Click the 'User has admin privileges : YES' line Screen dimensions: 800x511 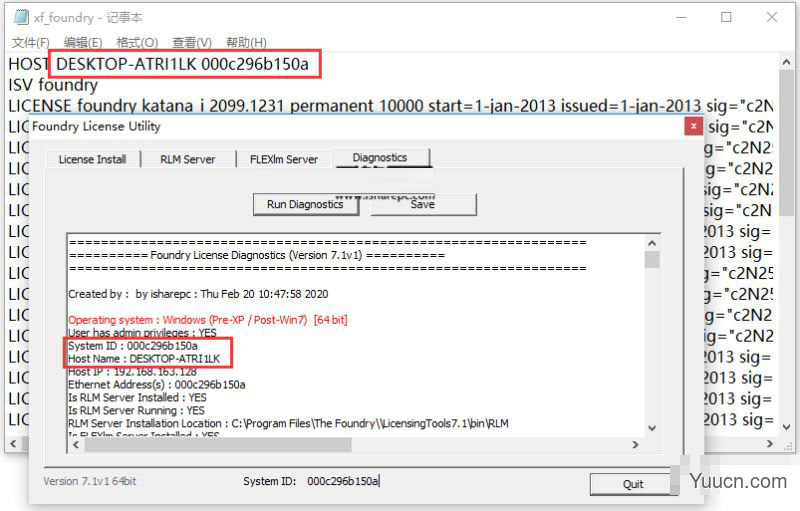pos(142,333)
